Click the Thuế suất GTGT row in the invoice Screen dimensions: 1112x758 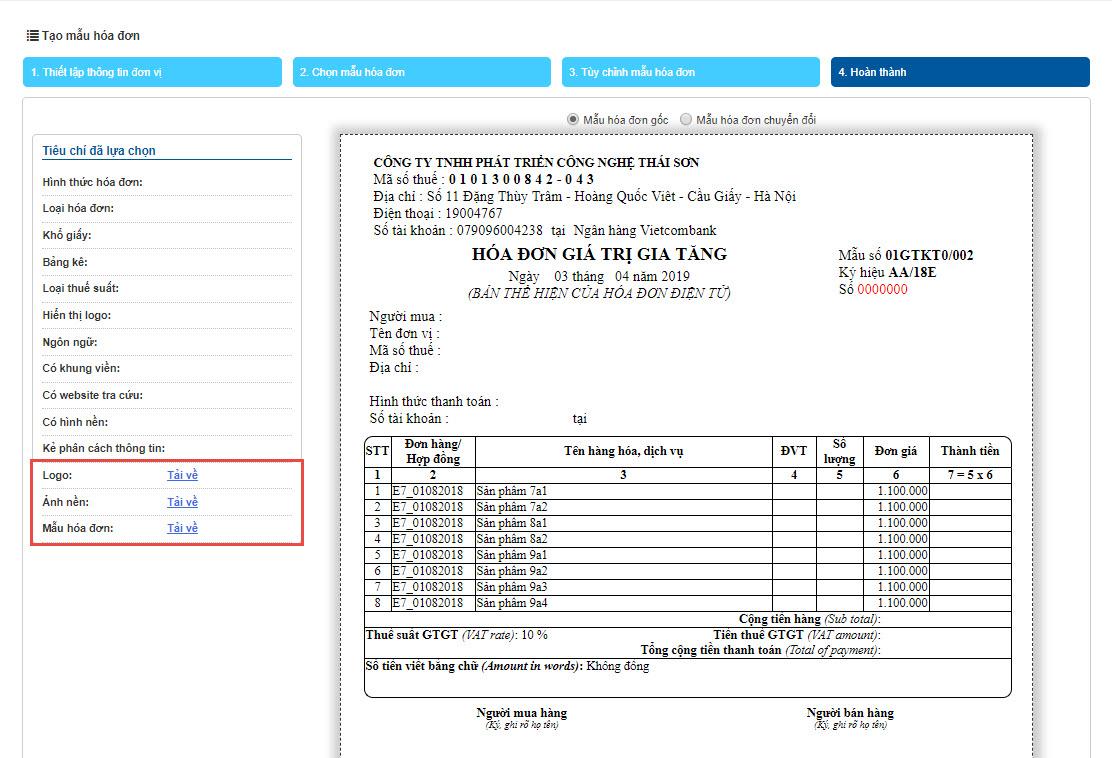click(457, 635)
